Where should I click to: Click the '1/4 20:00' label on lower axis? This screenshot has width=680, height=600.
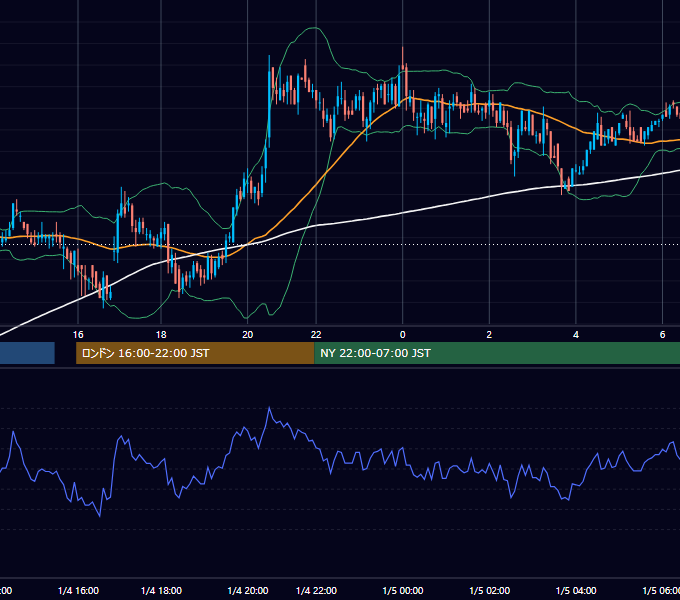248,590
